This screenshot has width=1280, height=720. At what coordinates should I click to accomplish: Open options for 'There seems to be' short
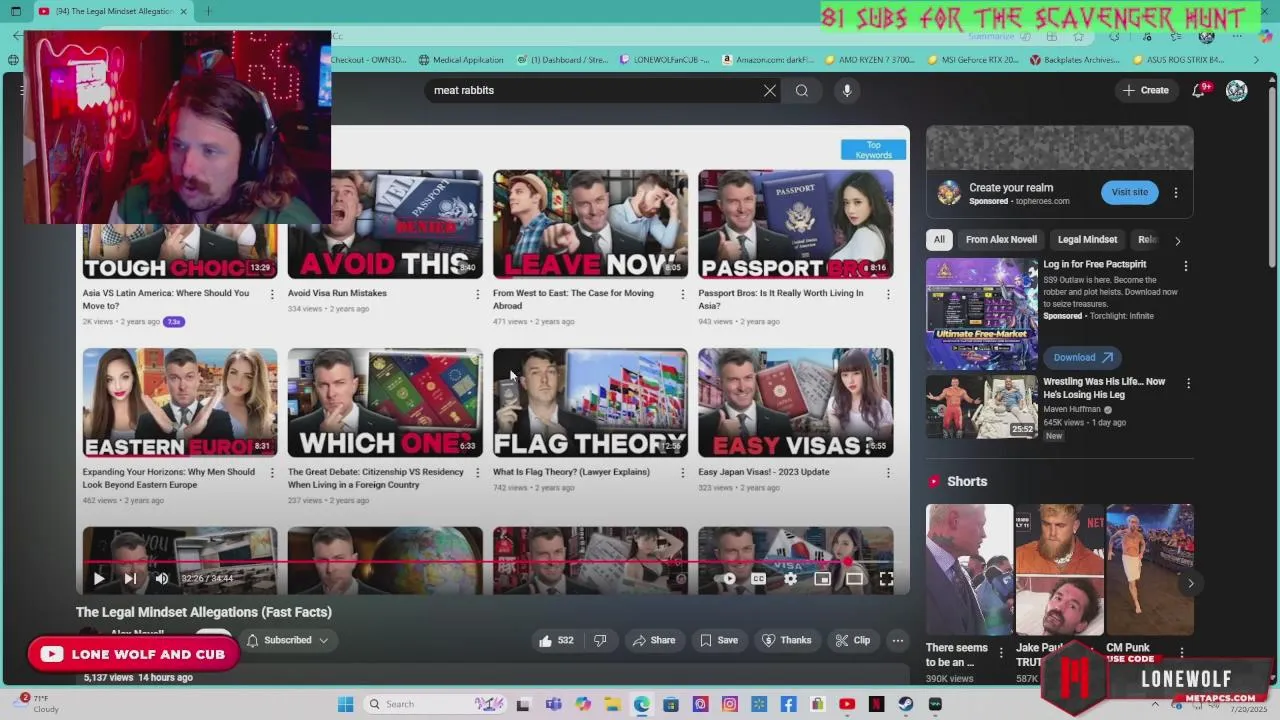pyautogui.click(x=1001, y=653)
